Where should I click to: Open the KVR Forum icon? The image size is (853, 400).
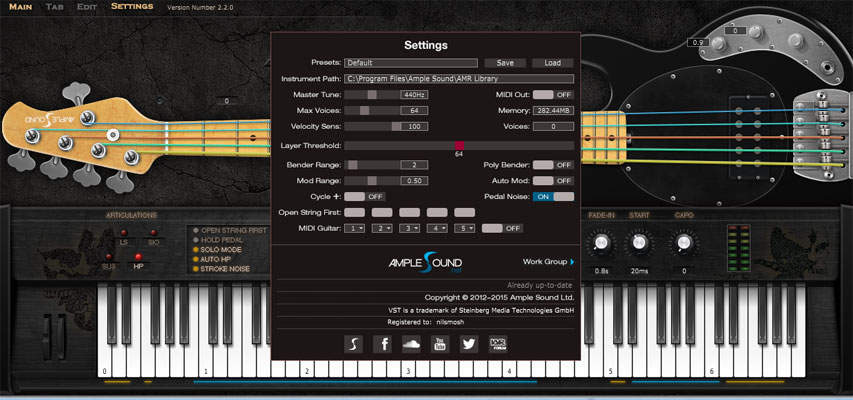pyautogui.click(x=498, y=343)
